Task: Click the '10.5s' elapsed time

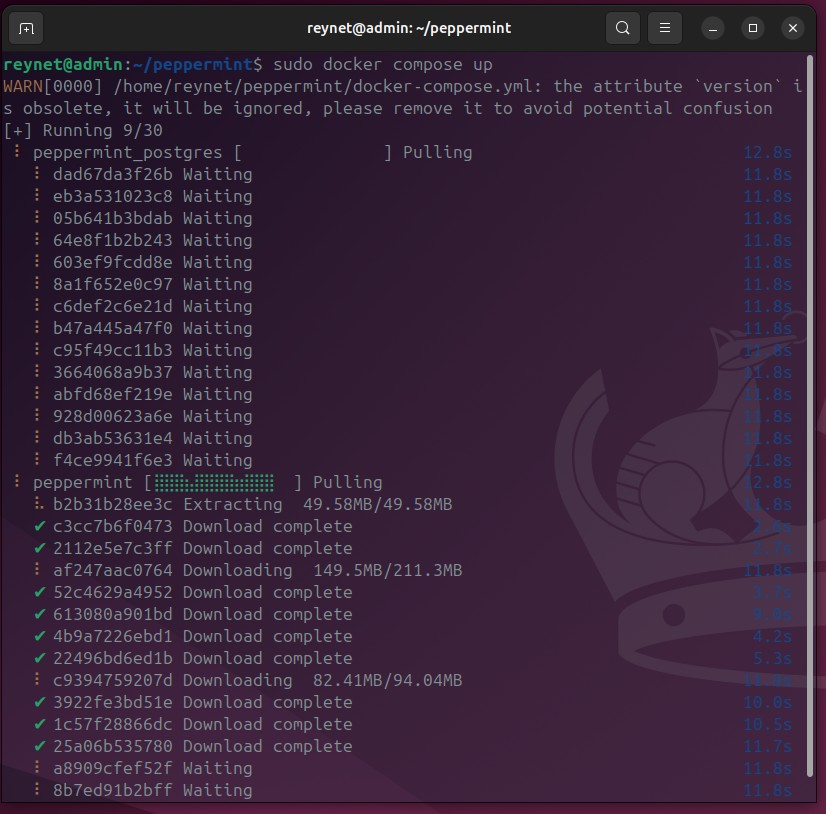Action: click(768, 724)
